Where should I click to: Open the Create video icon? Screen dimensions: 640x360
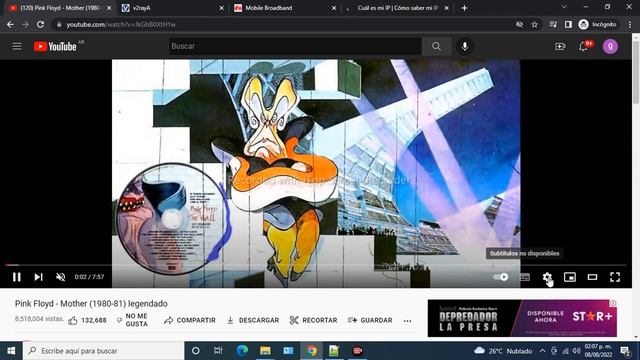point(560,47)
